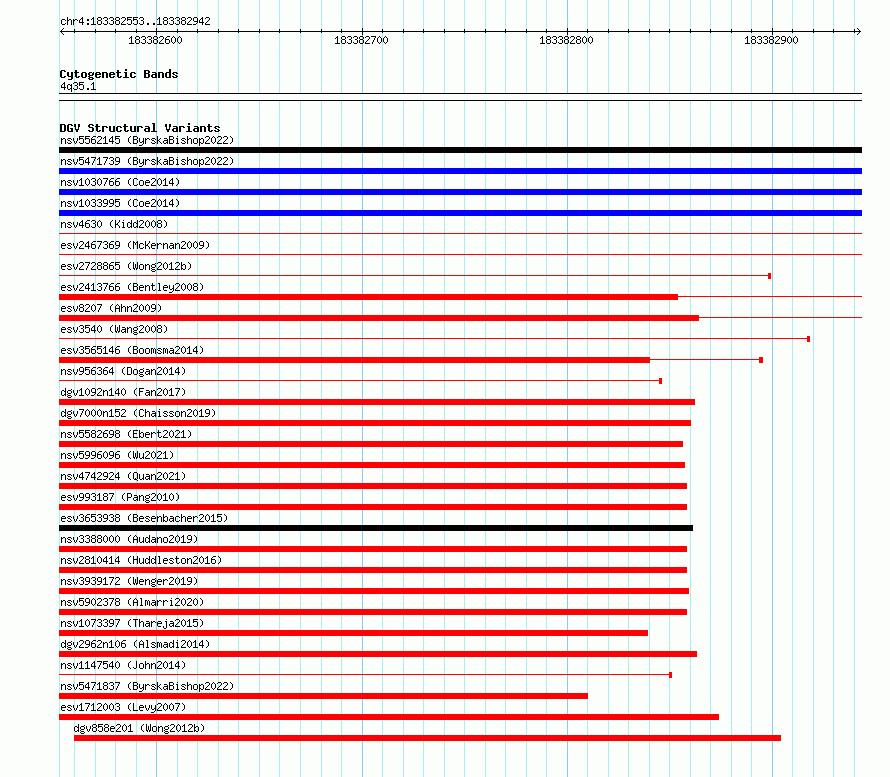The image size is (890, 777).
Task: Open esv2728865 (Wong2012b) variant label
Action: point(126,266)
